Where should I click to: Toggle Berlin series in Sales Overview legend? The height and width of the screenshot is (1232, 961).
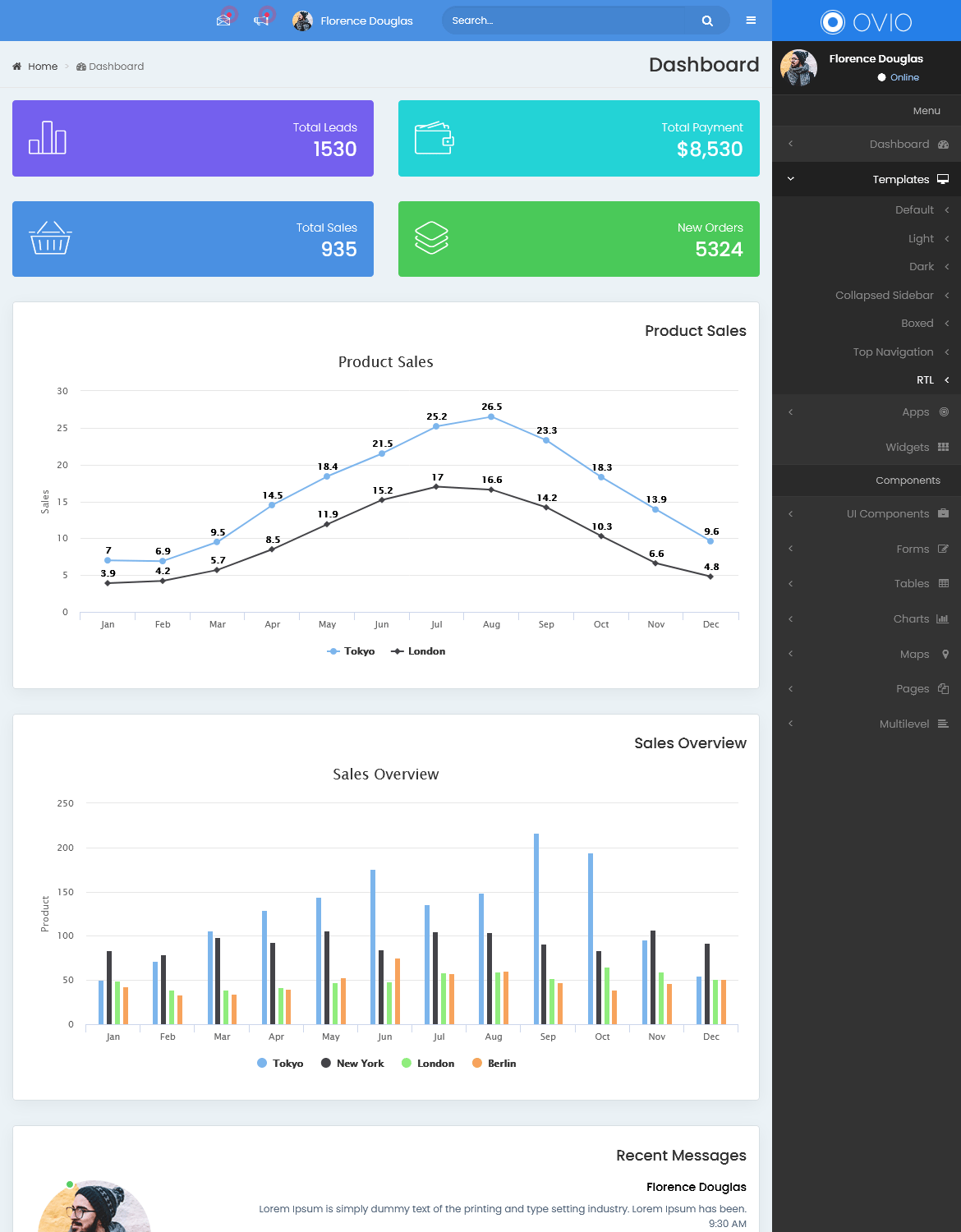(494, 1064)
